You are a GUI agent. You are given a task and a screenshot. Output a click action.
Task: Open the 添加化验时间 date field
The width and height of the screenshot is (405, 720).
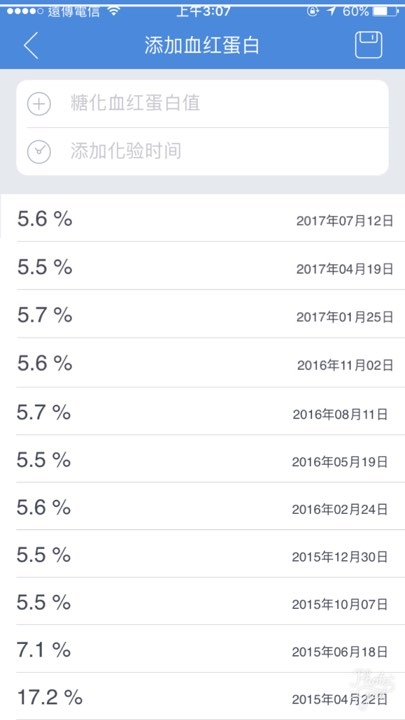(x=202, y=152)
